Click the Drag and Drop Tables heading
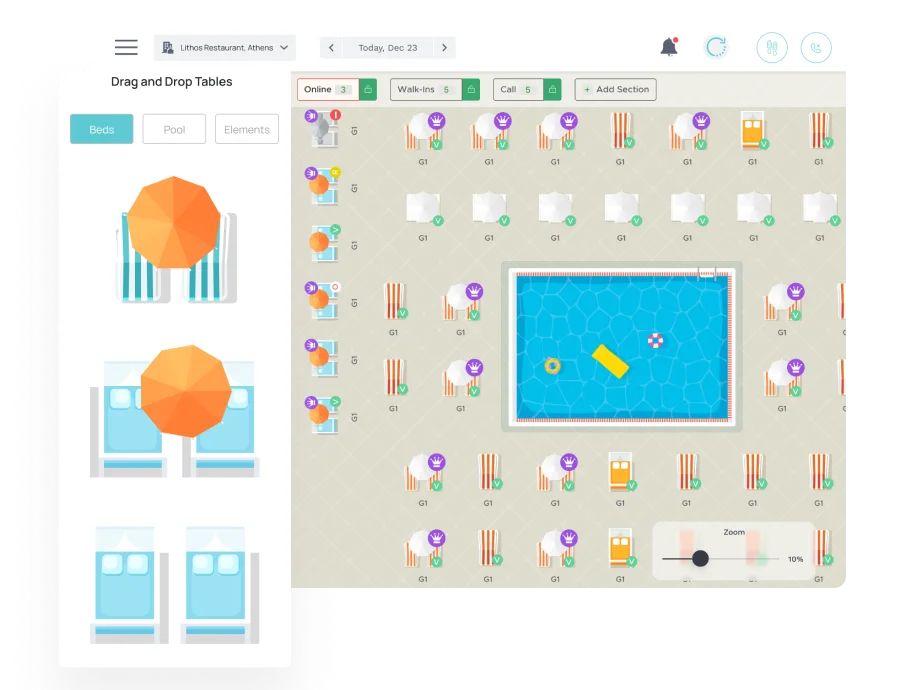 click(172, 81)
